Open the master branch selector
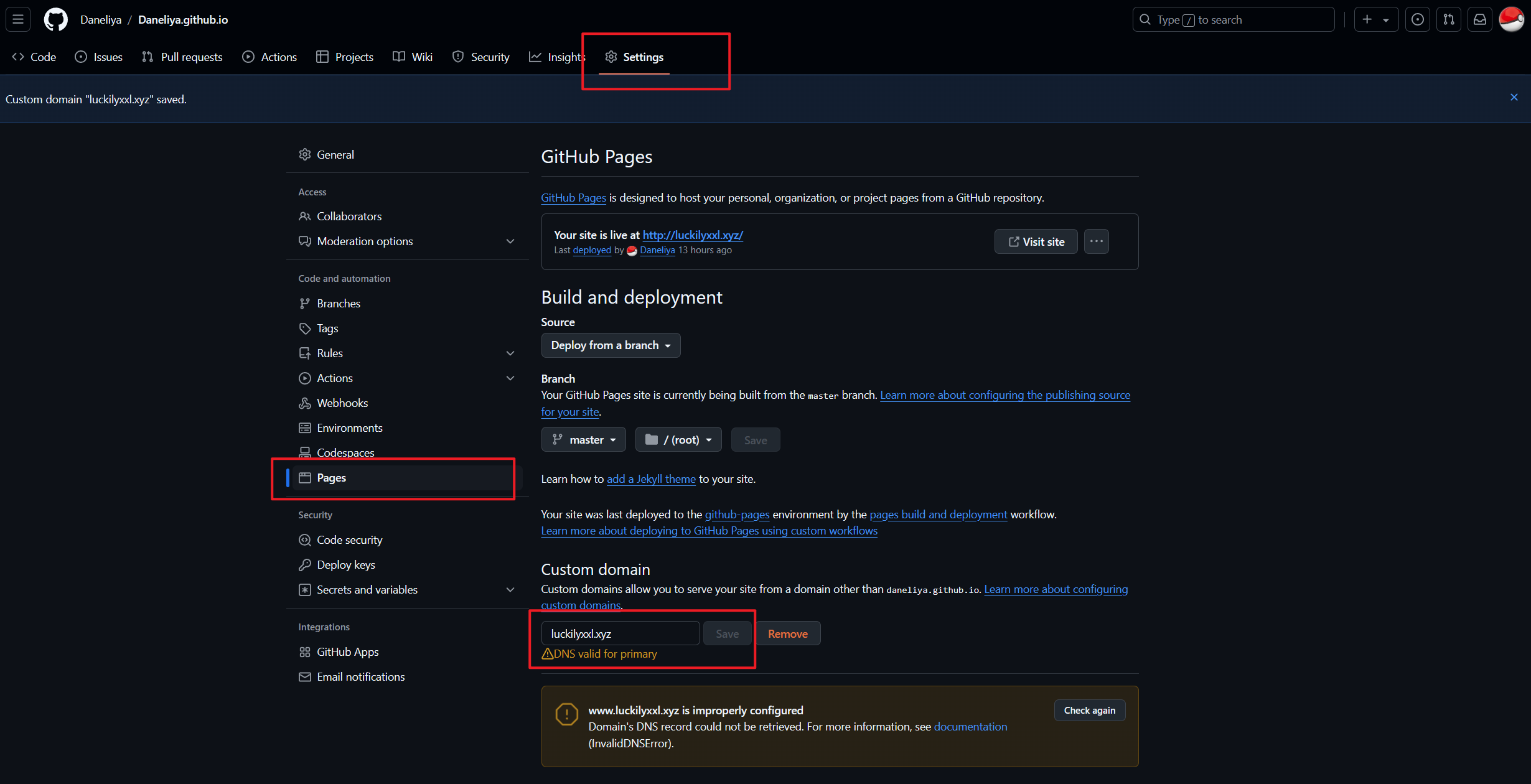Viewport: 1531px width, 784px height. (583, 440)
